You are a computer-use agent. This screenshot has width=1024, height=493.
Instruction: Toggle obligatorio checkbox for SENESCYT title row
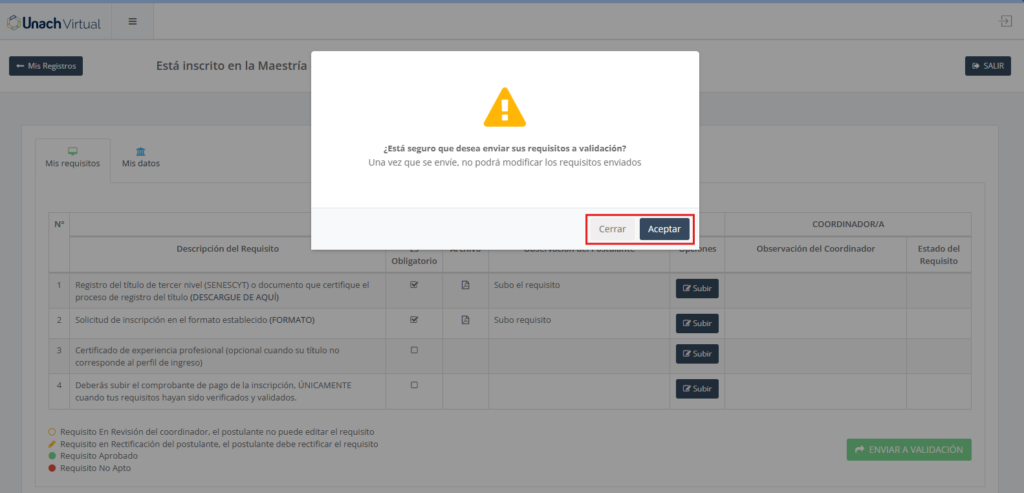click(x=414, y=285)
